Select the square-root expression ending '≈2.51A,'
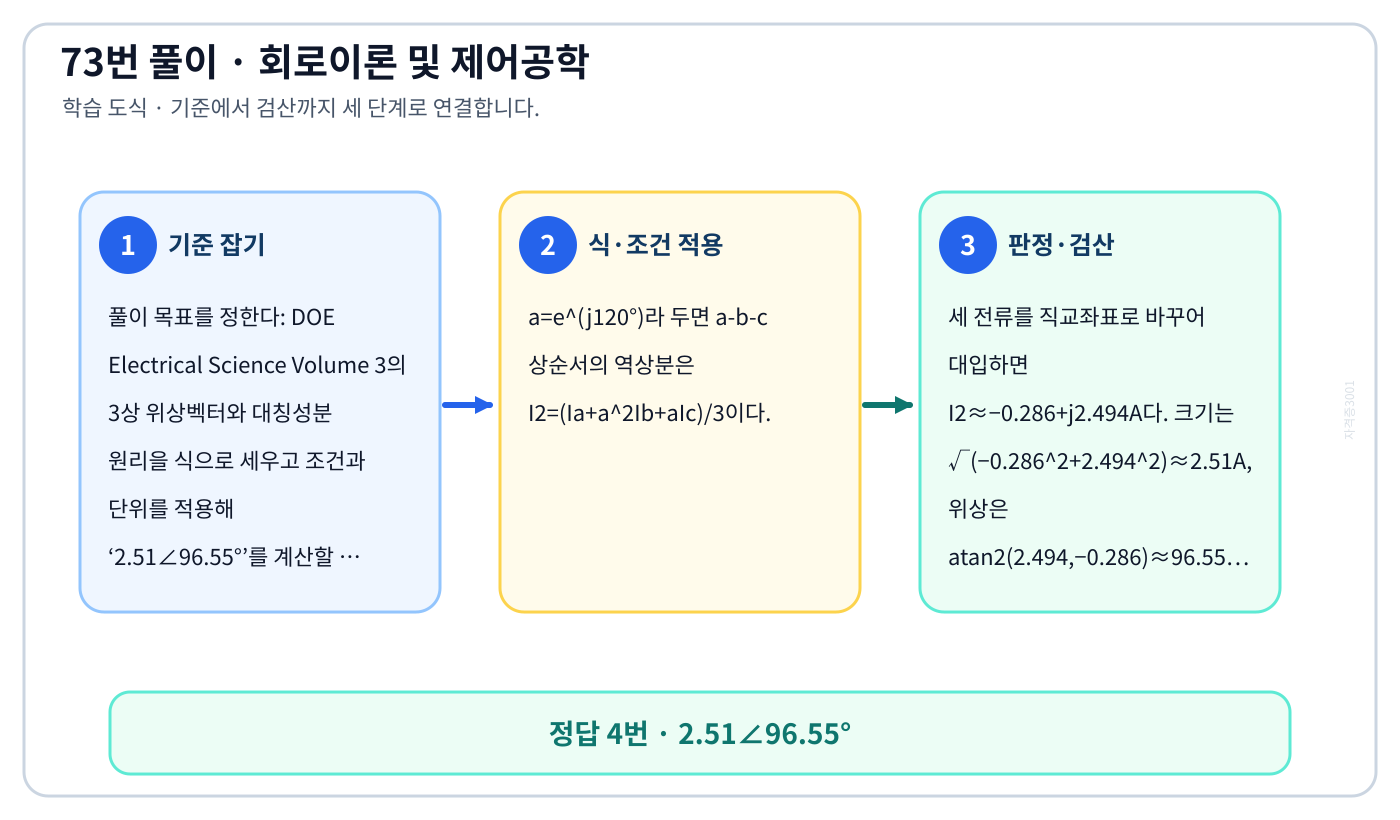This screenshot has width=1400, height=820. pyautogui.click(x=1100, y=461)
